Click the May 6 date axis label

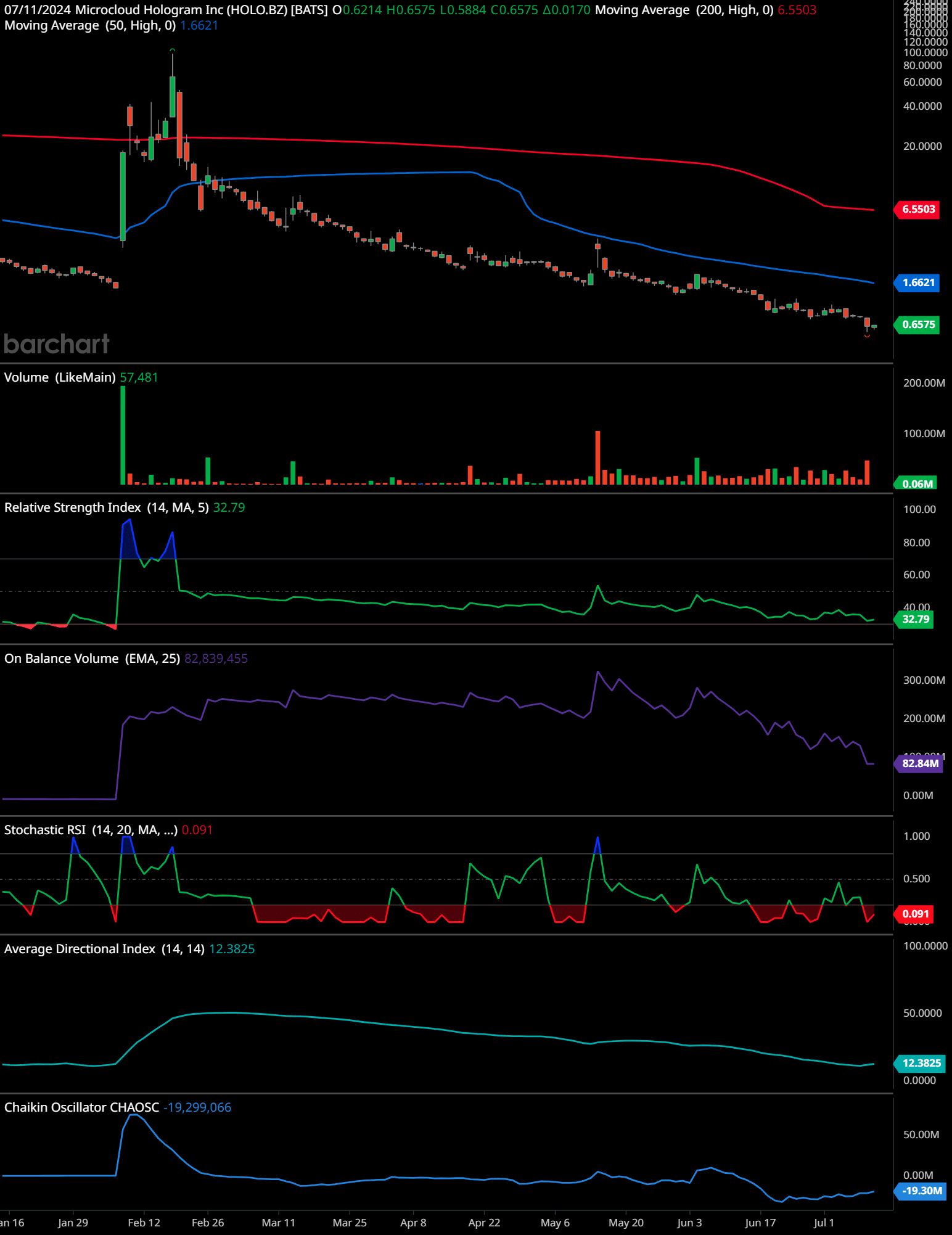(x=555, y=1223)
